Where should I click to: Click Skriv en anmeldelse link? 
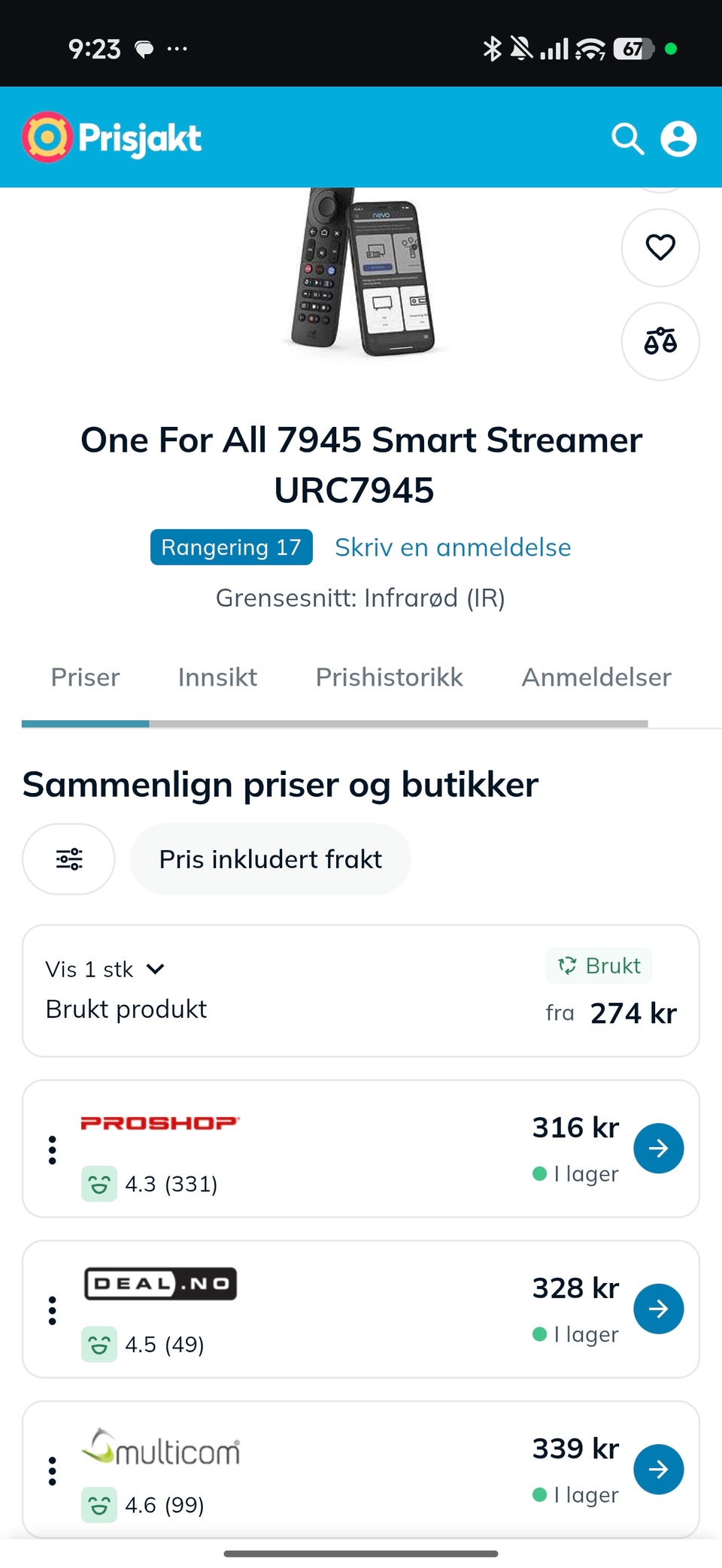tap(453, 547)
